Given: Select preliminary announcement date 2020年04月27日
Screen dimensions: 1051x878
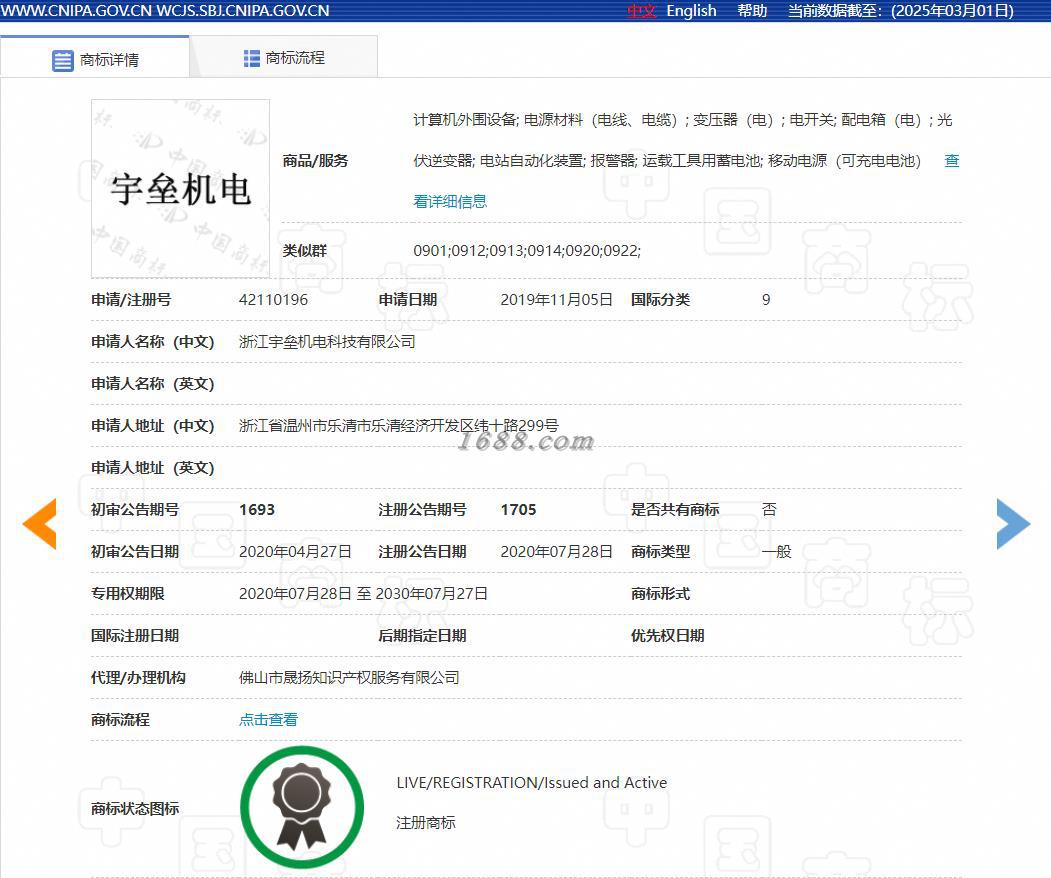Looking at the screenshot, I should pos(295,552).
